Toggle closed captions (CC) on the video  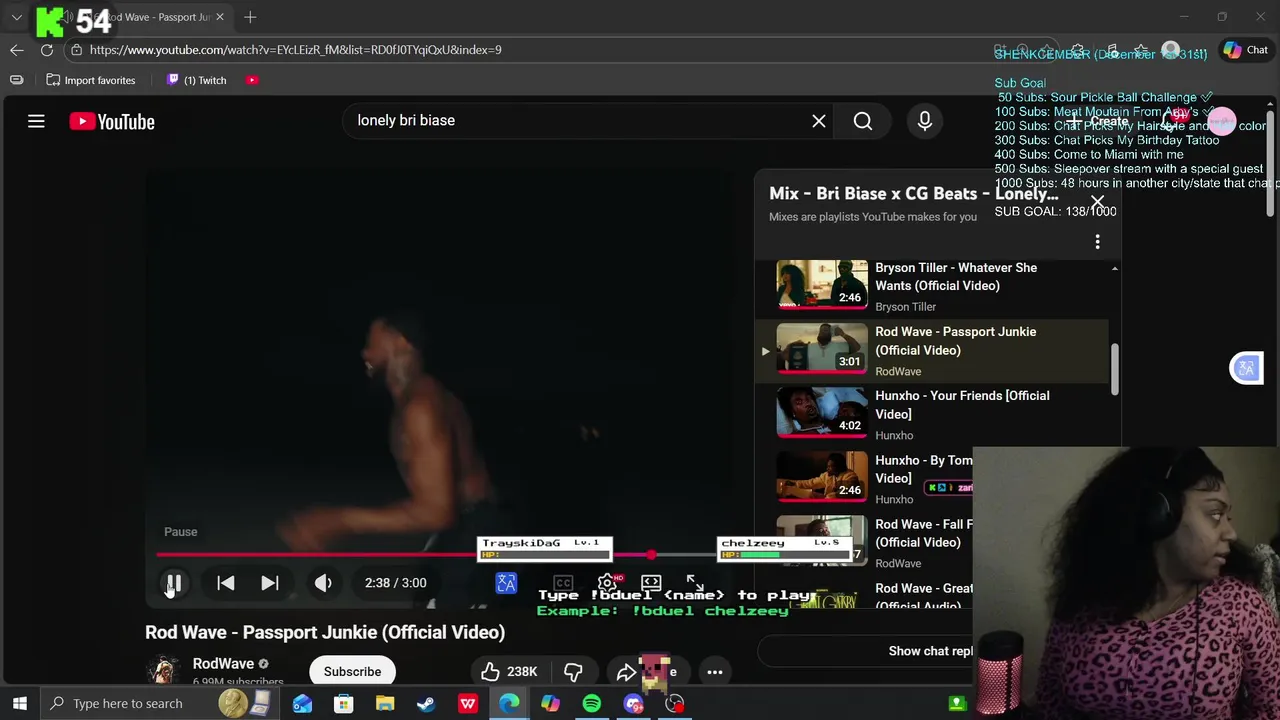[x=563, y=583]
